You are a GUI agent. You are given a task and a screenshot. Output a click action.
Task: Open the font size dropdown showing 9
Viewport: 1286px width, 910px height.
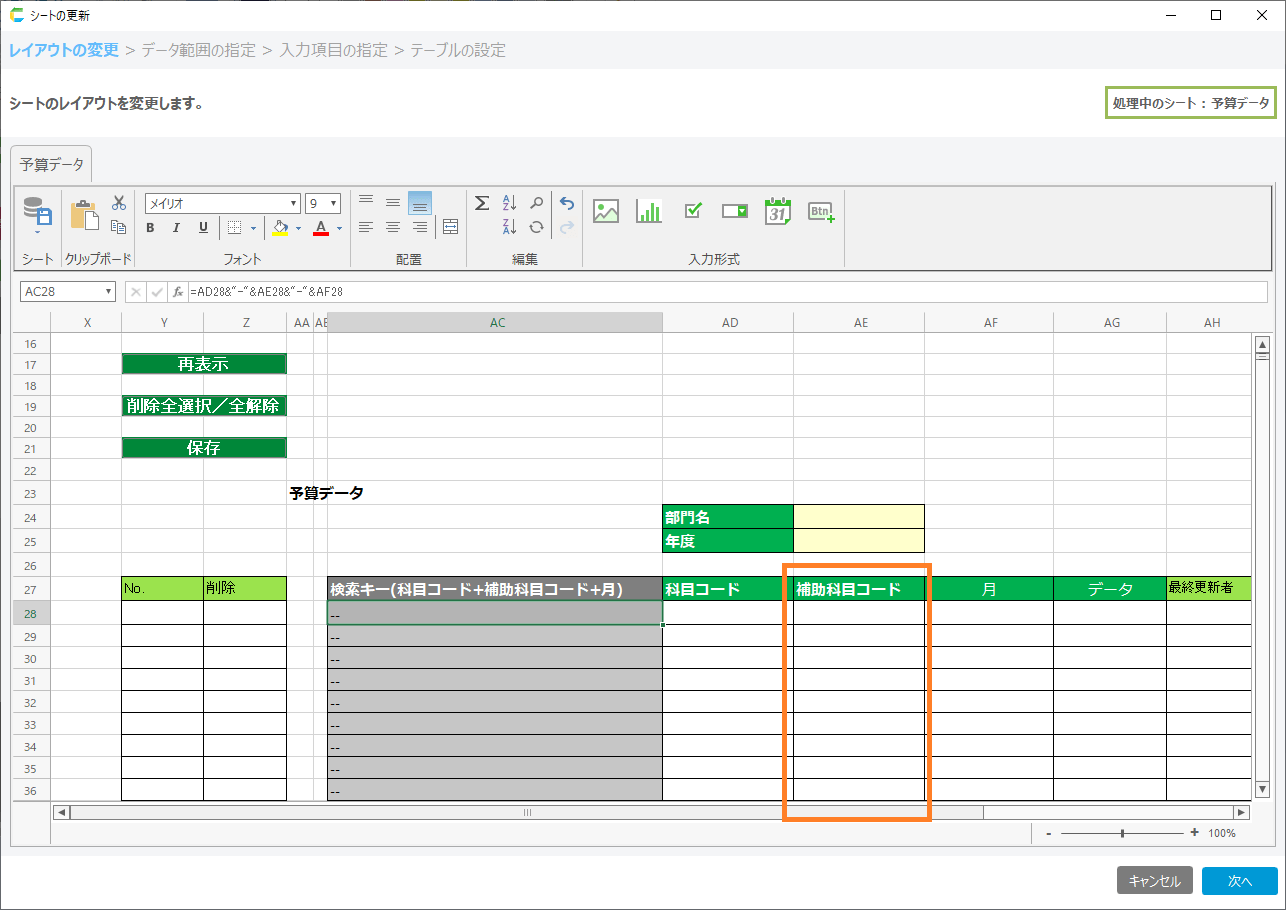[x=334, y=203]
